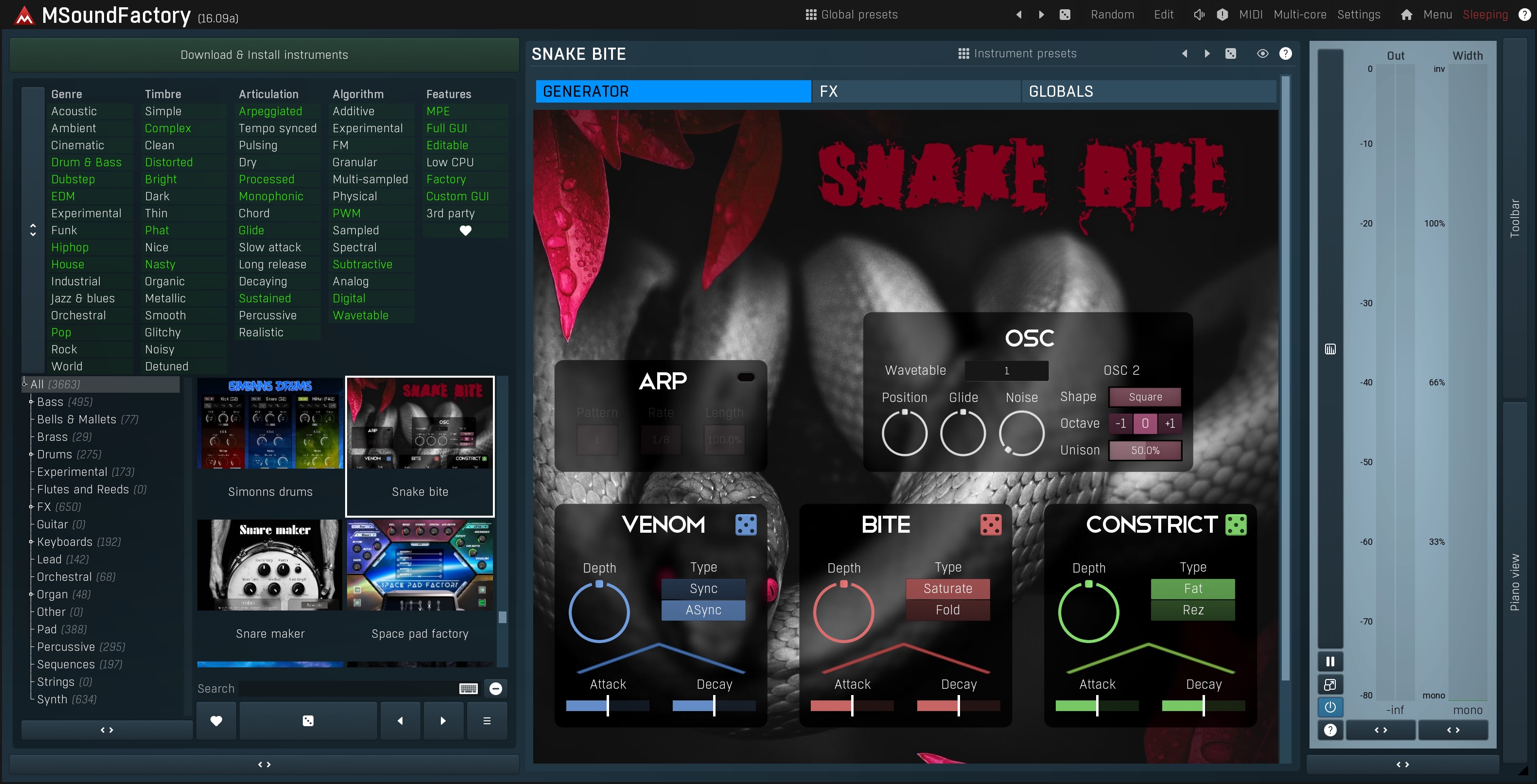Expand the Keyboards category tree node
Image resolution: width=1537 pixels, height=784 pixels.
(31, 542)
